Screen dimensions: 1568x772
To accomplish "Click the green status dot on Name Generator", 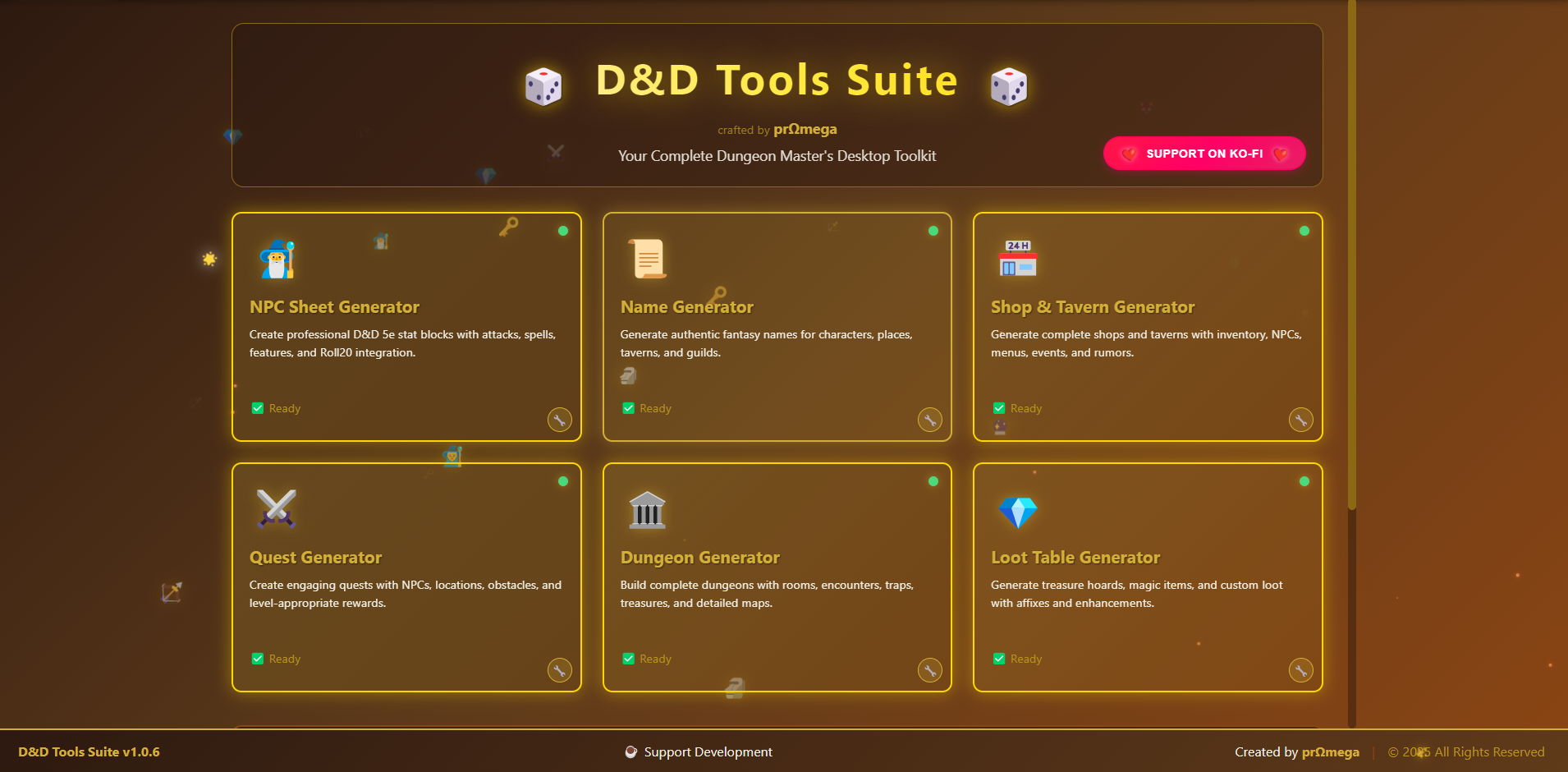I will pos(933,231).
